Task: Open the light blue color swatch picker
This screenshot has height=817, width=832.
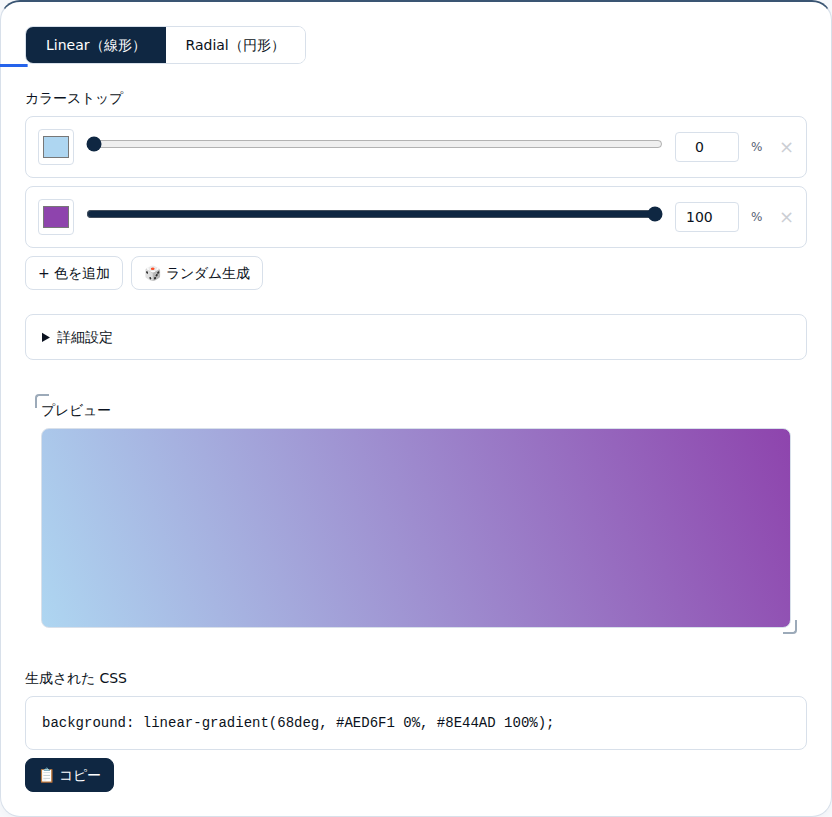Action: pos(56,147)
